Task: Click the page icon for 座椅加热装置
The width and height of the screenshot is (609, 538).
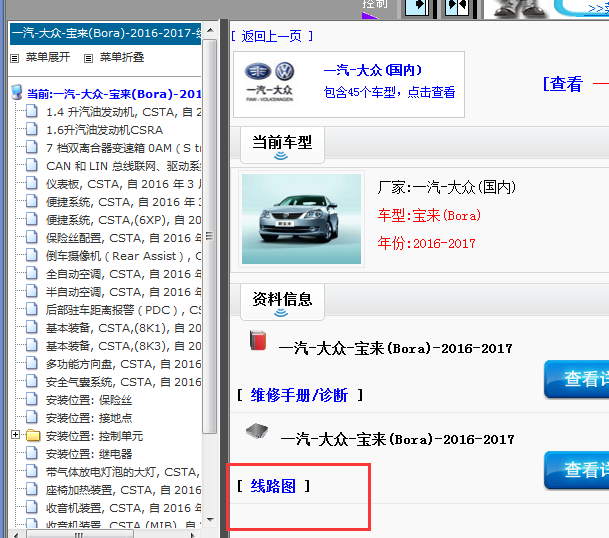Action: coord(32,489)
